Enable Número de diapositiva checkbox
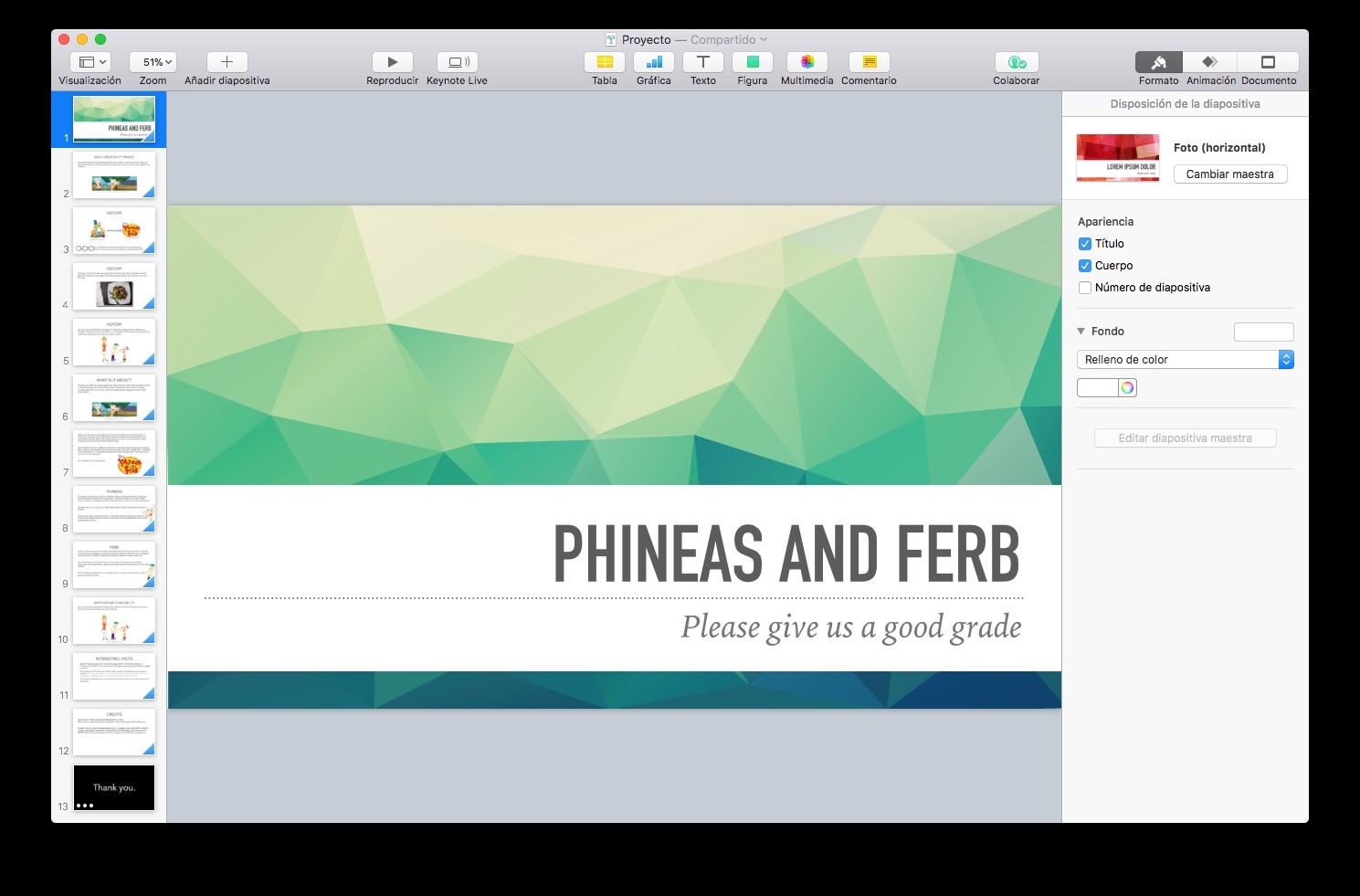1360x896 pixels. tap(1085, 288)
